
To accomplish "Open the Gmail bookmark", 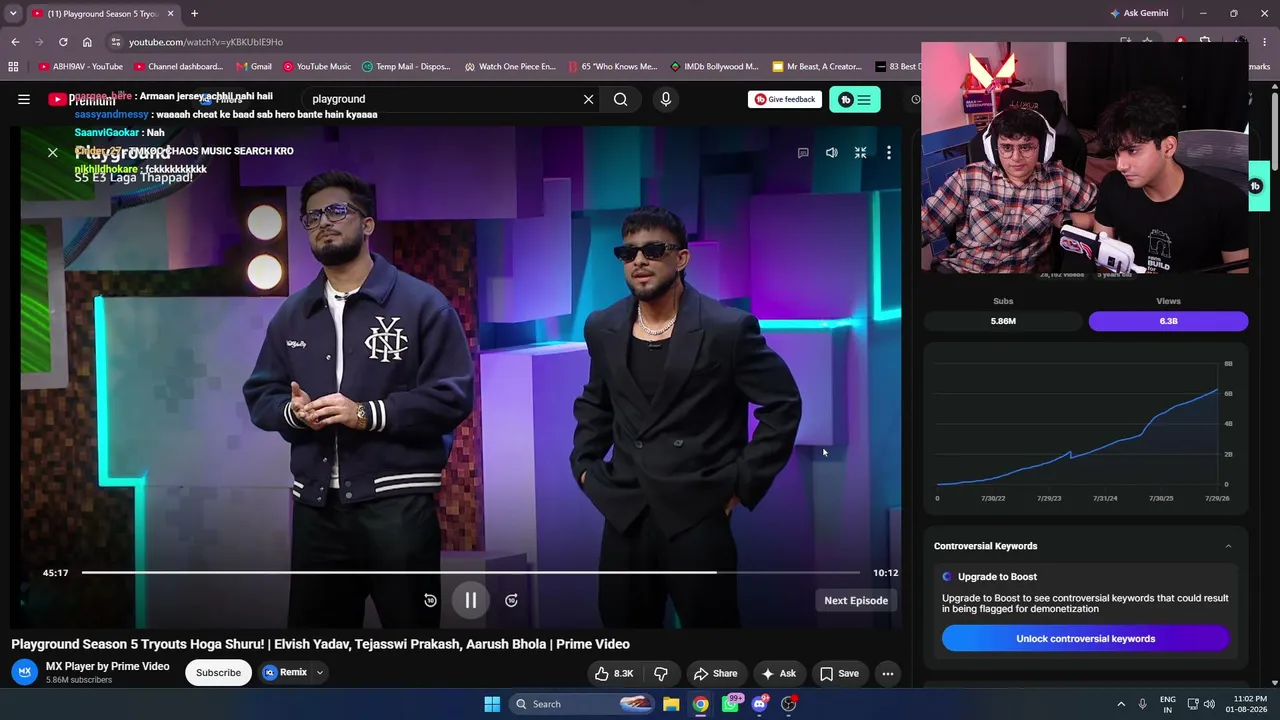I will [x=254, y=67].
